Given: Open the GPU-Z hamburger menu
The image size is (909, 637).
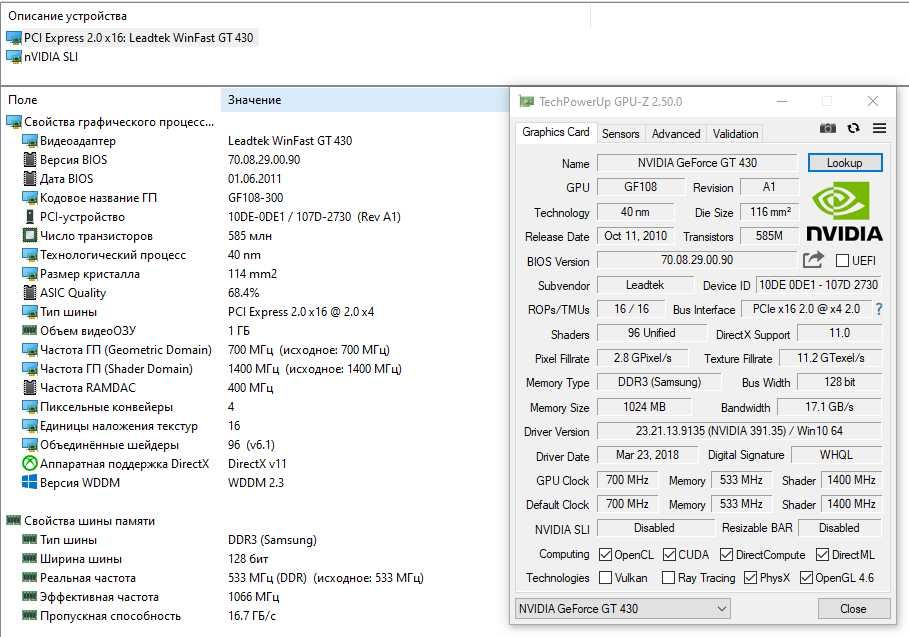Looking at the screenshot, I should [879, 128].
